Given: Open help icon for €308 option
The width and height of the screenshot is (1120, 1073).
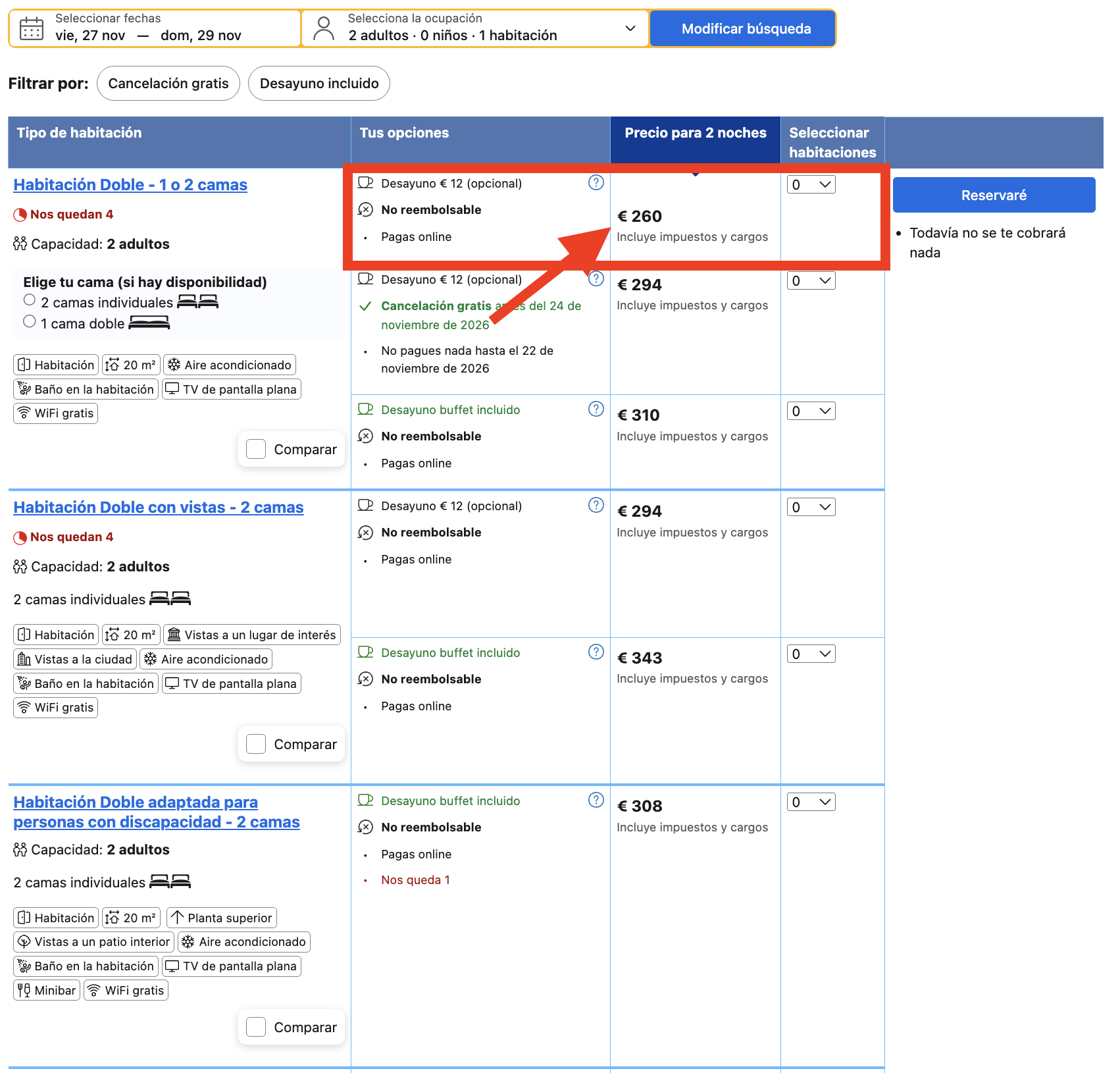Looking at the screenshot, I should coord(596,800).
